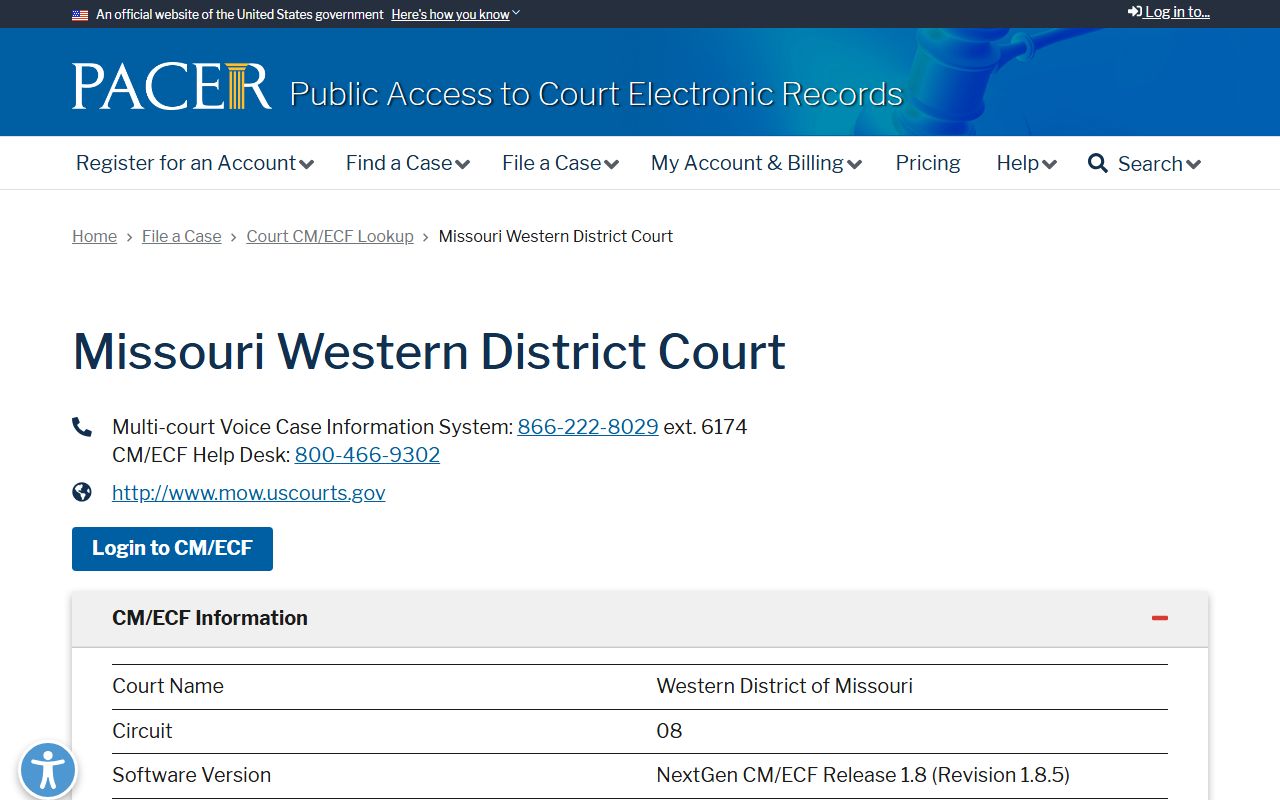The height and width of the screenshot is (800, 1280).
Task: Open File a Case menu
Action: 560,163
